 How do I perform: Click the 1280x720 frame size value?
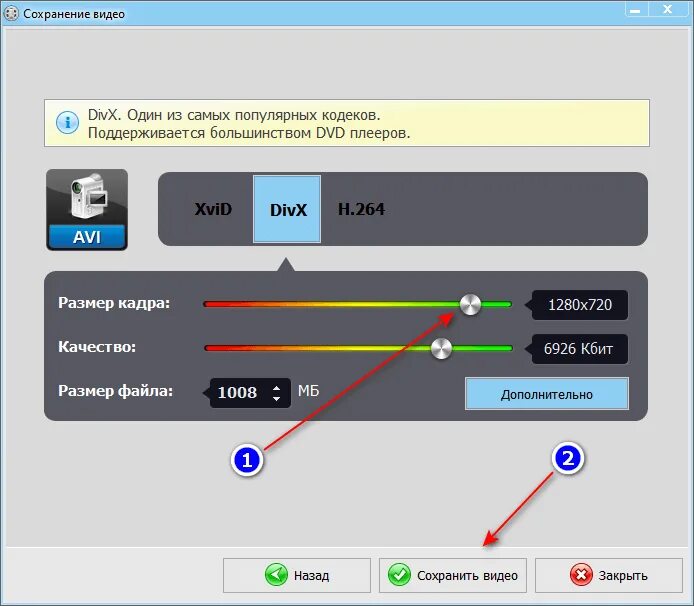click(x=580, y=305)
